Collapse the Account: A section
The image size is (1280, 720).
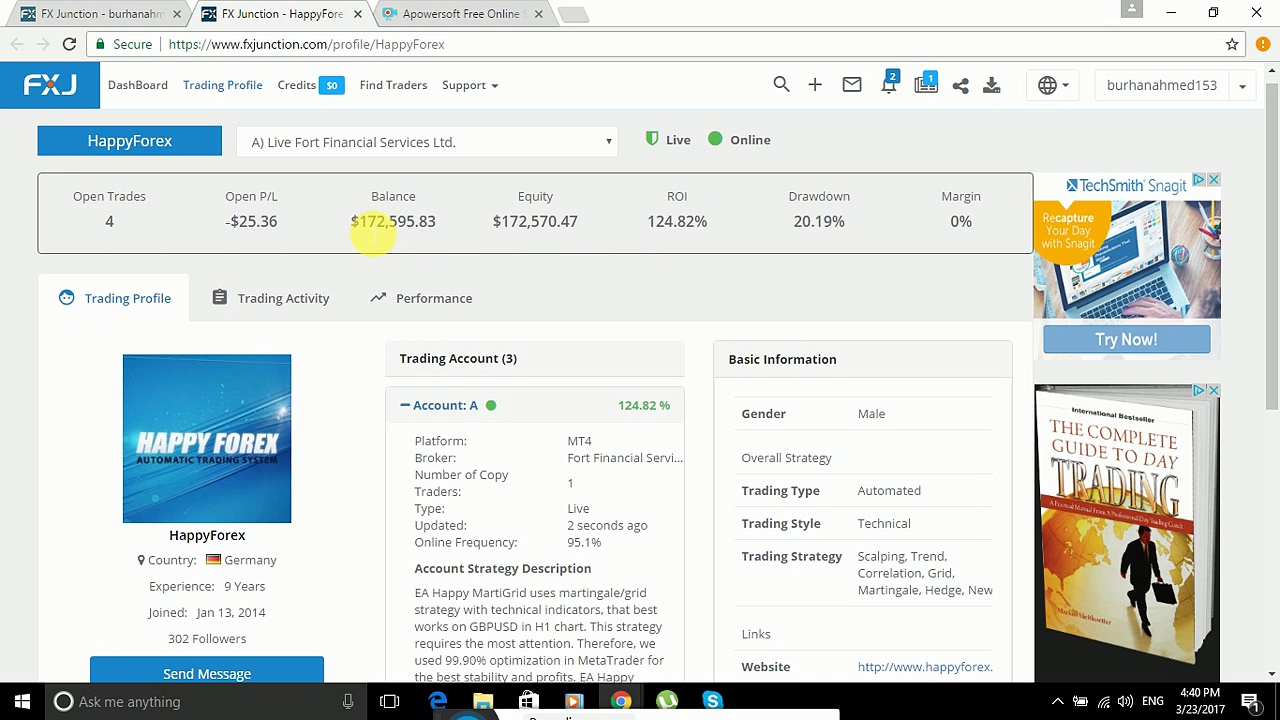[x=440, y=405]
